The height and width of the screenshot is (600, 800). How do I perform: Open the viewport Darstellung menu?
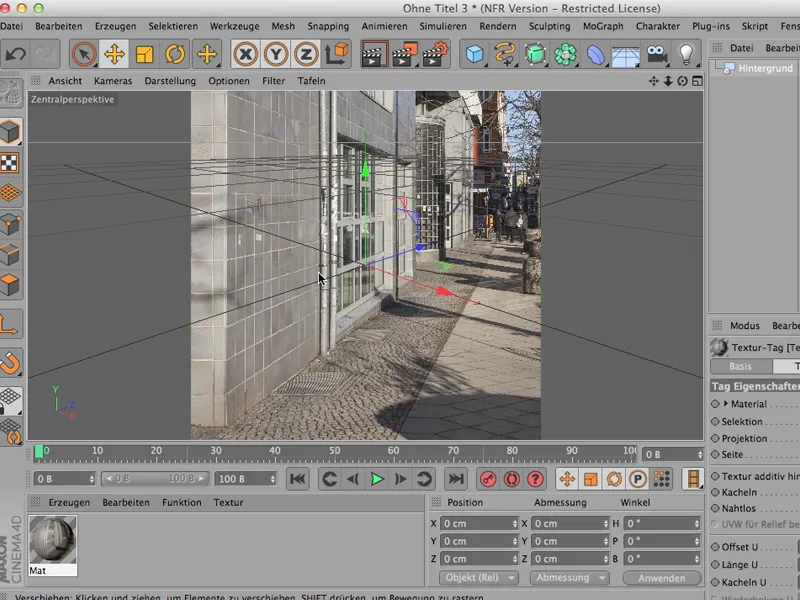[170, 81]
